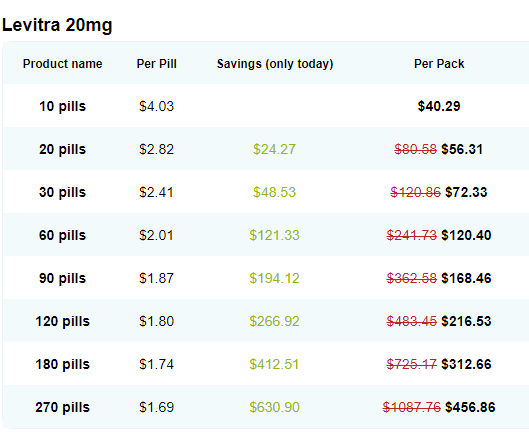Screen dimensions: 529x443
Task: Pick the 90 pills option
Action: click(62, 278)
